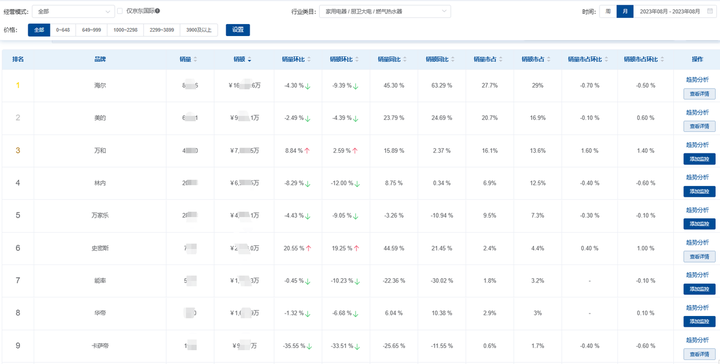The image size is (720, 364).
Task: Click 查看详情 for 海尔 row
Action: coord(699,94)
